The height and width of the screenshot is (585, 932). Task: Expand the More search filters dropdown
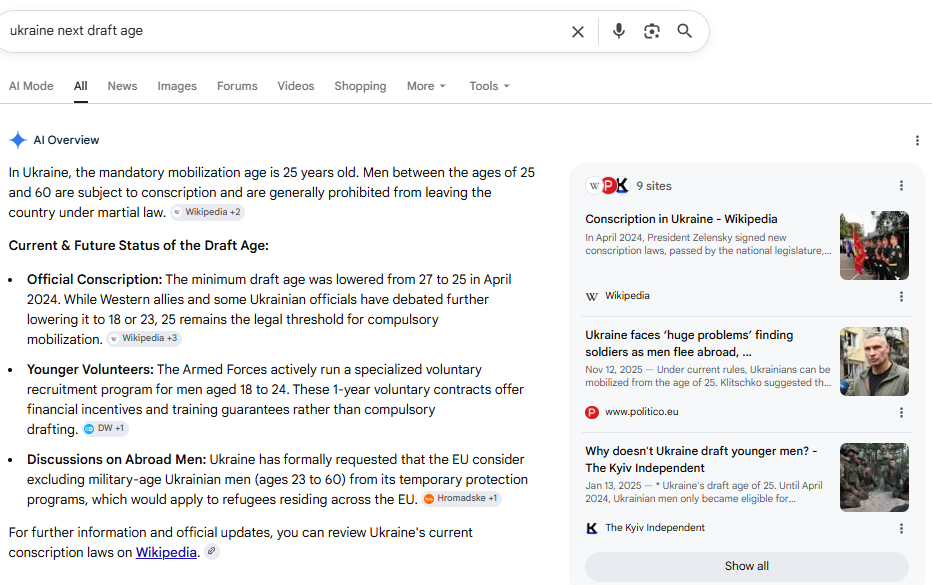426,86
